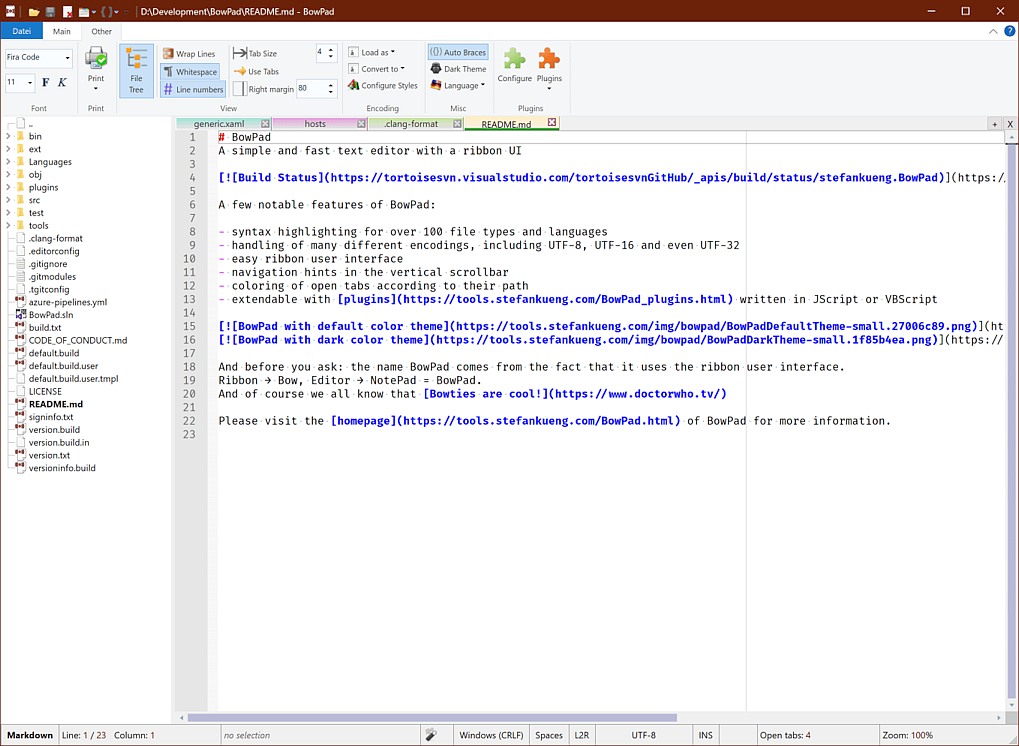Close the README.md tab
Image resolution: width=1019 pixels, height=746 pixels.
(x=552, y=122)
